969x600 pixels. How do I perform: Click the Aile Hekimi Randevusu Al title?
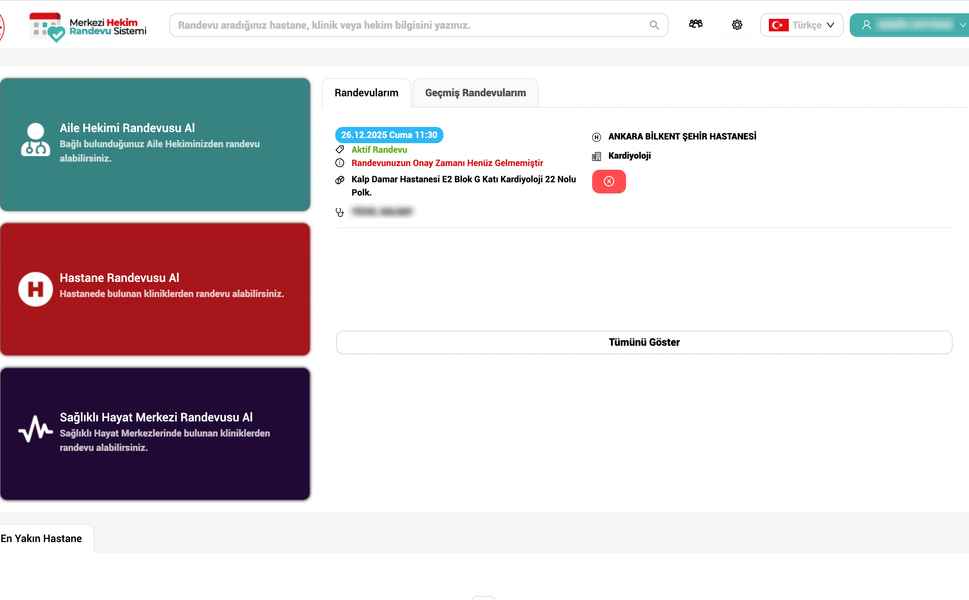click(127, 128)
